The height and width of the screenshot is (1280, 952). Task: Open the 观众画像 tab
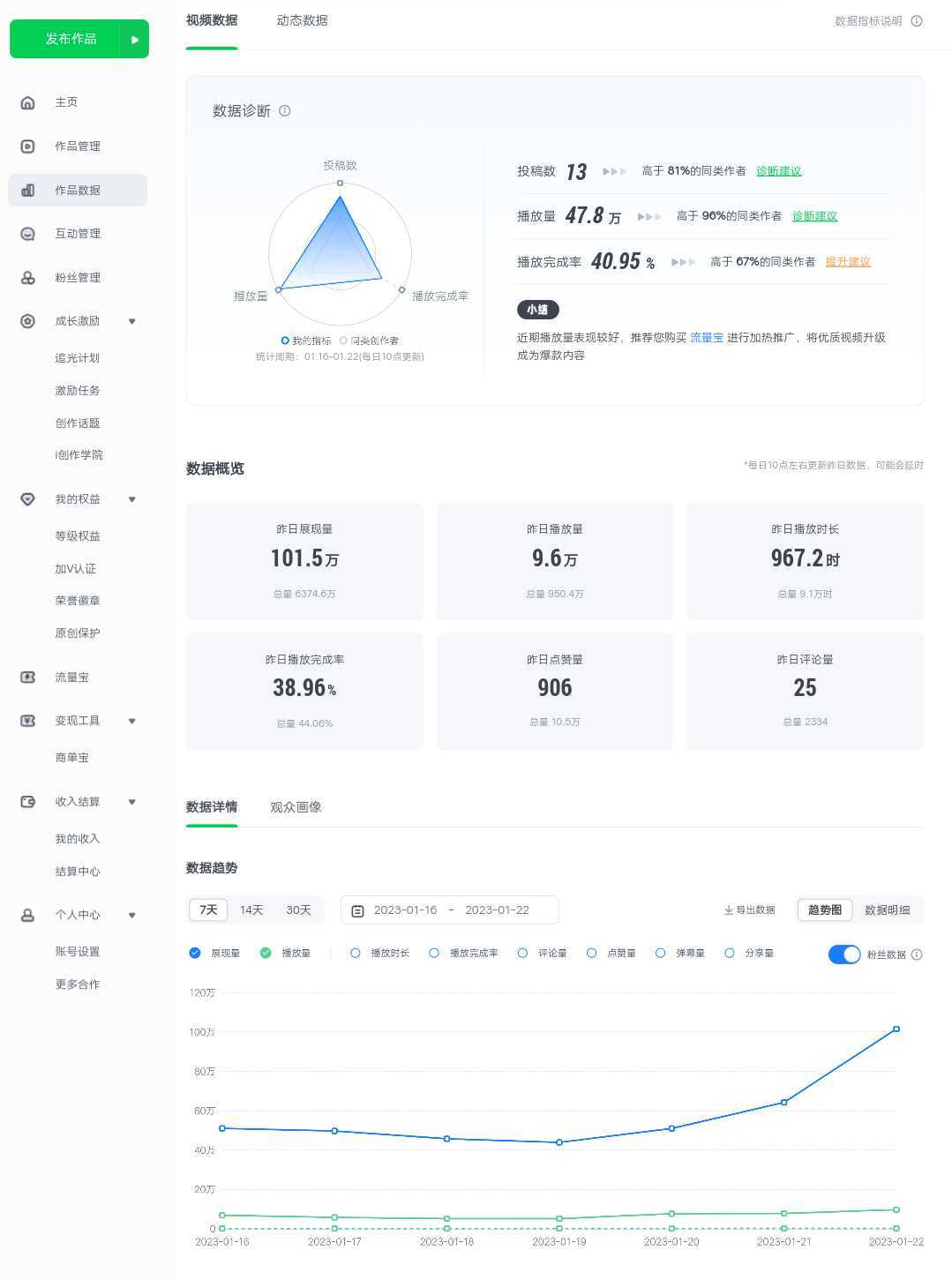click(297, 806)
